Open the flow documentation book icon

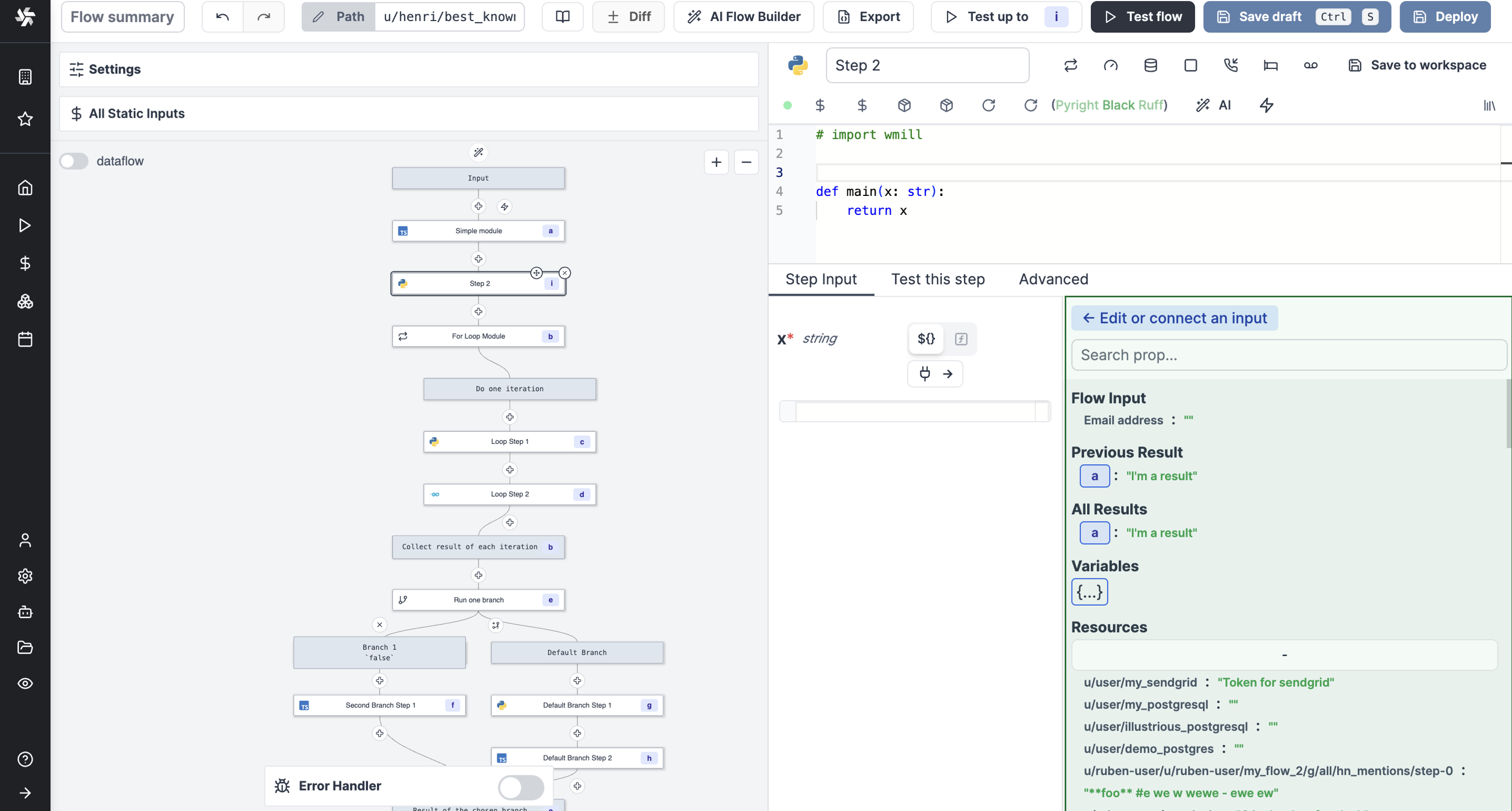[562, 16]
